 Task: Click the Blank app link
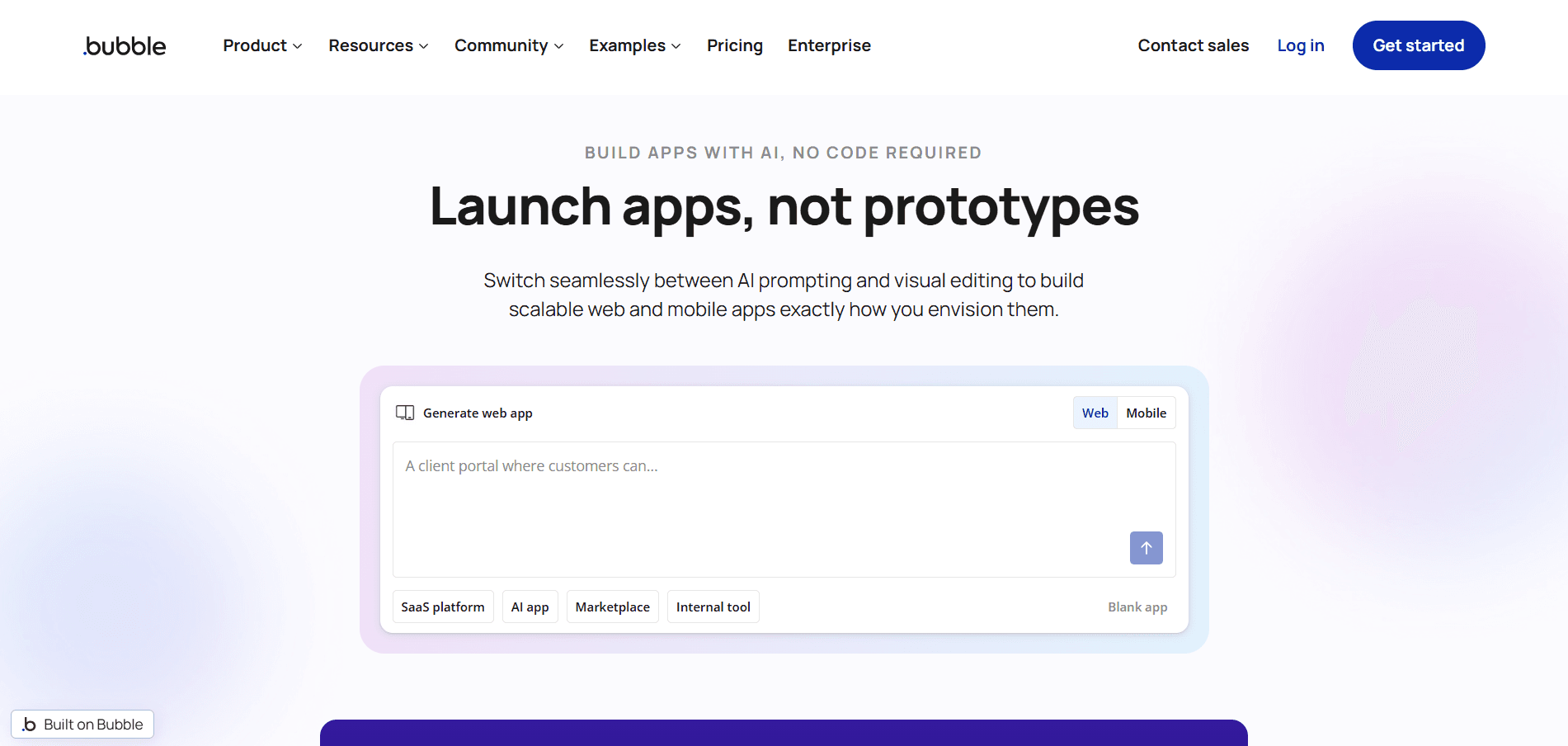point(1137,607)
